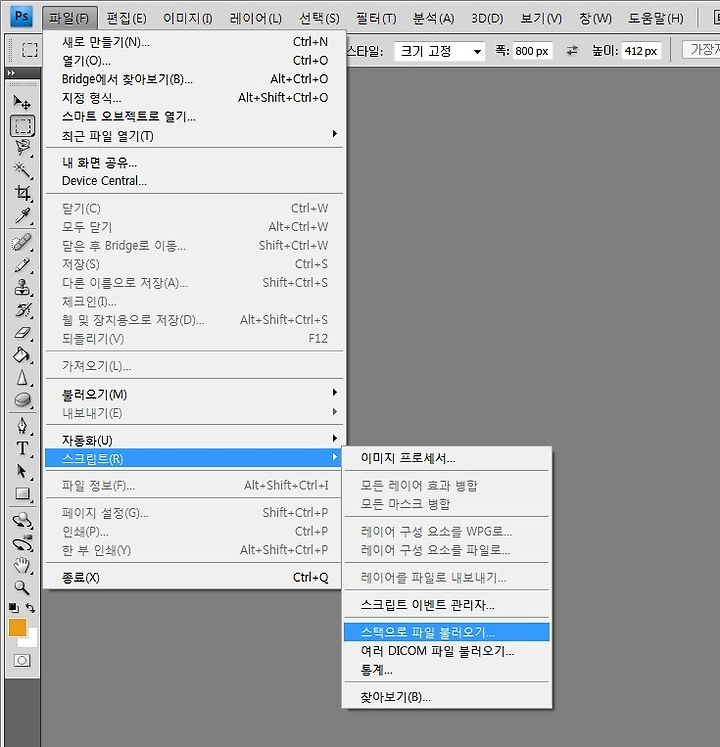
Task: Expand the toolbox panel double arrows
Action: tap(11, 73)
